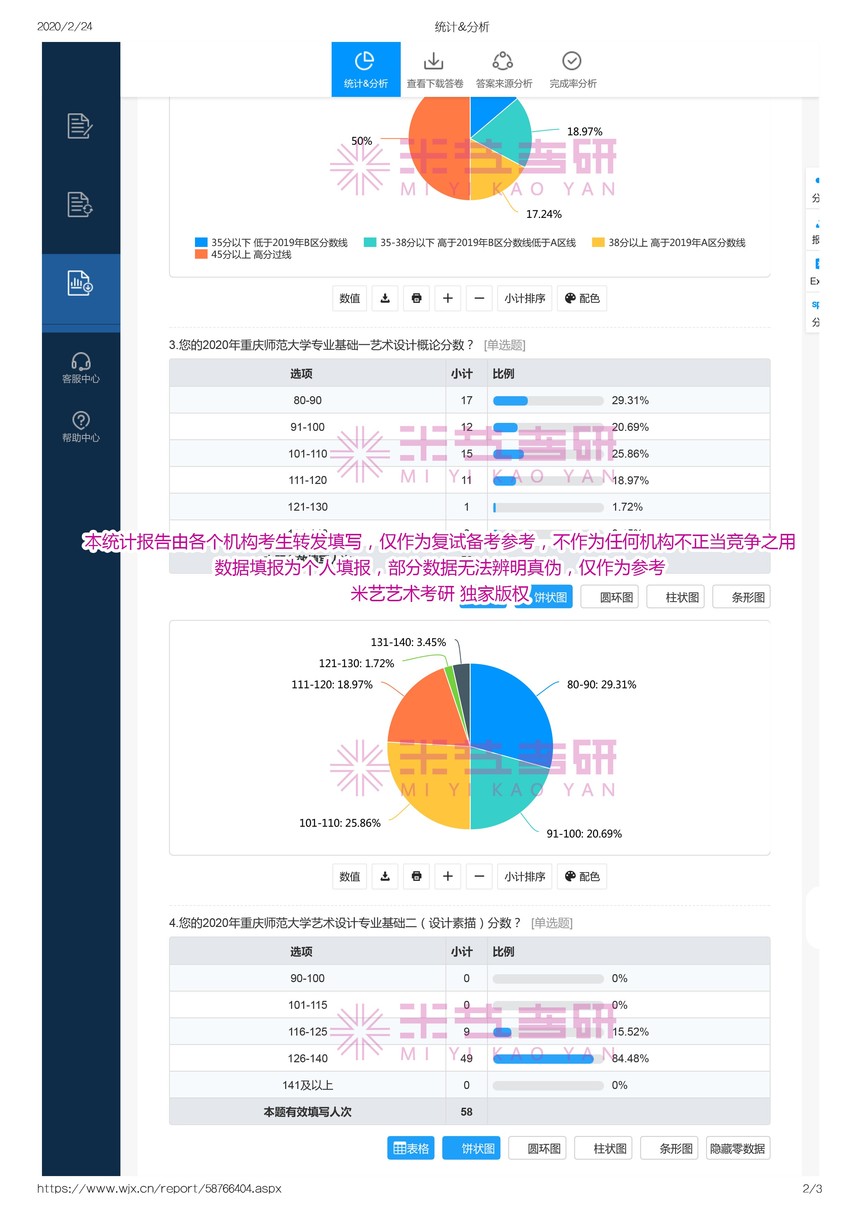
Task: Open the 答案来源分析 tab
Action: click(504, 69)
